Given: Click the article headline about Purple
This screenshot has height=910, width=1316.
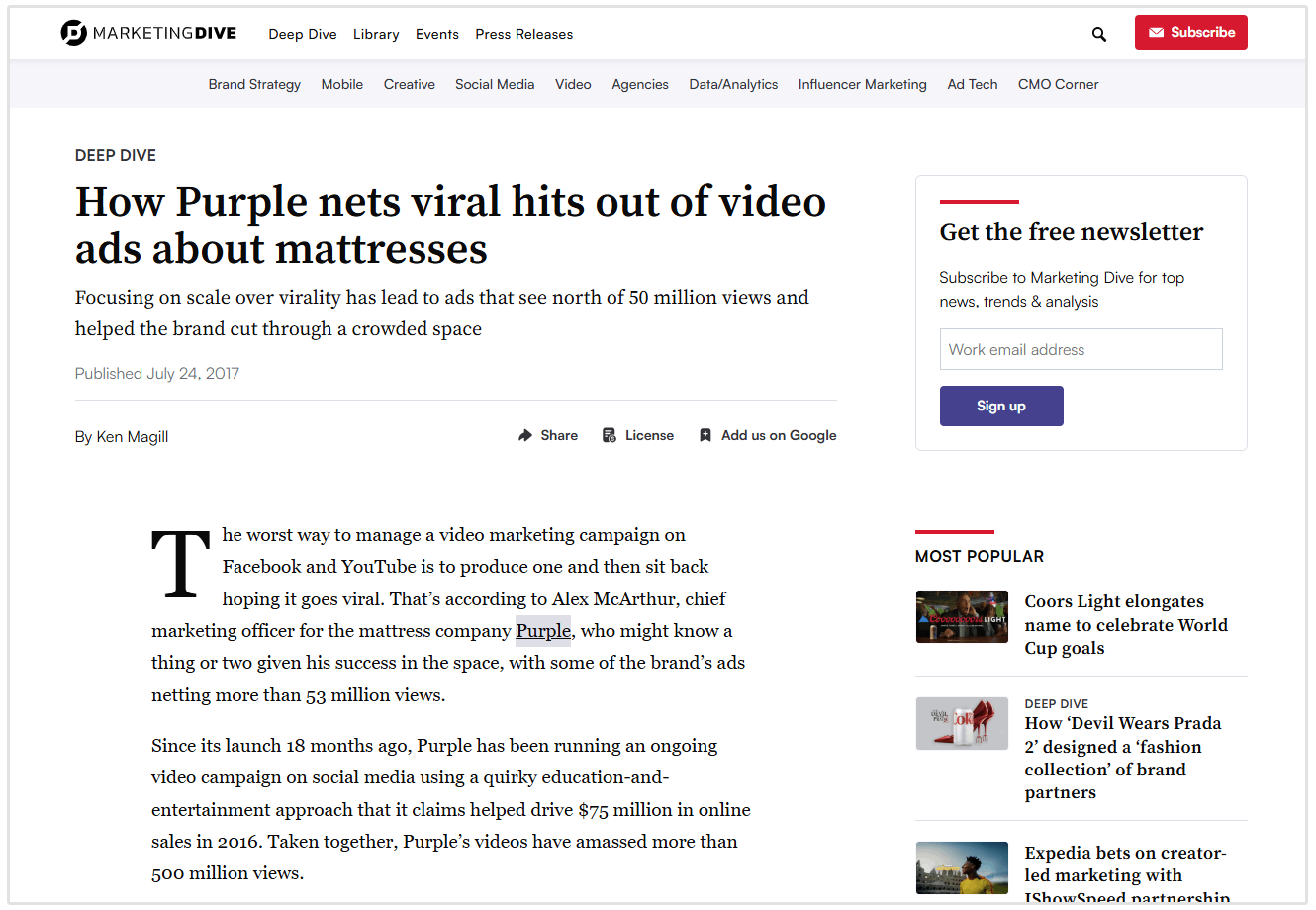Looking at the screenshot, I should [x=450, y=225].
